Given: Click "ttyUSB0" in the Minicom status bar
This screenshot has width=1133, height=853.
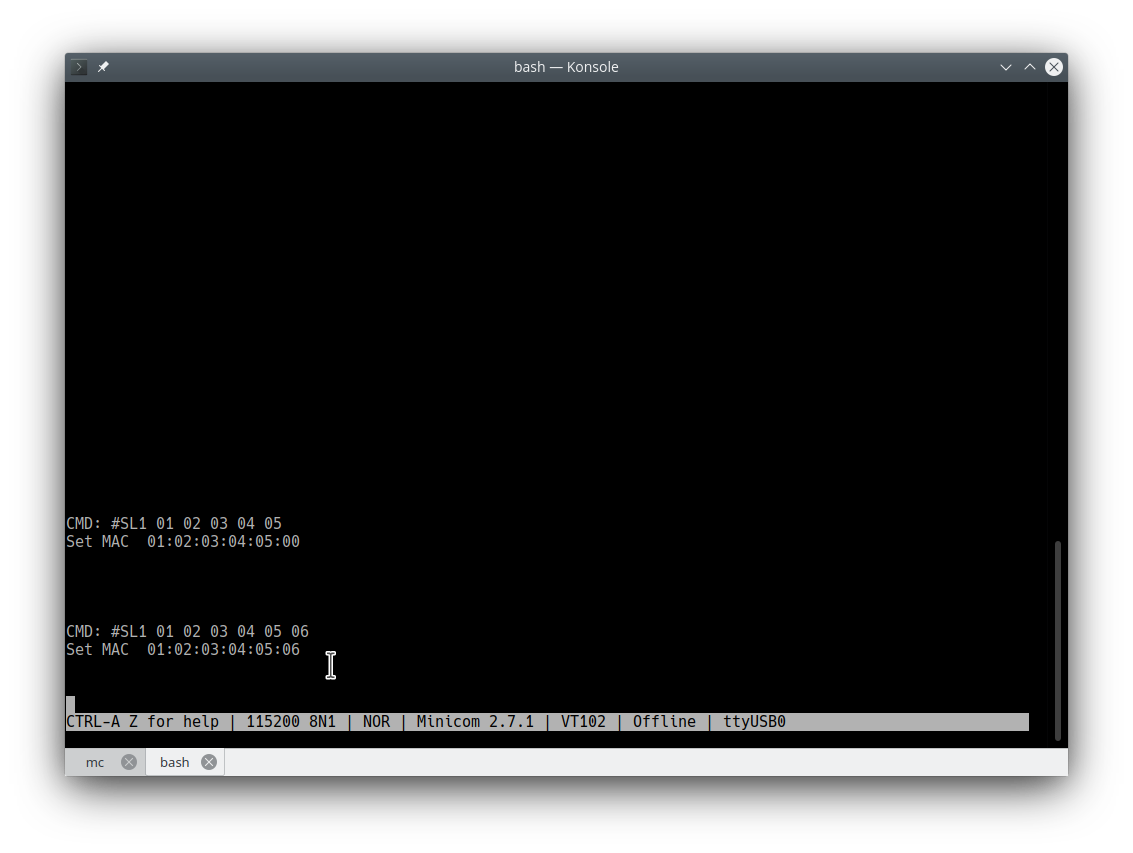Looking at the screenshot, I should [x=754, y=722].
